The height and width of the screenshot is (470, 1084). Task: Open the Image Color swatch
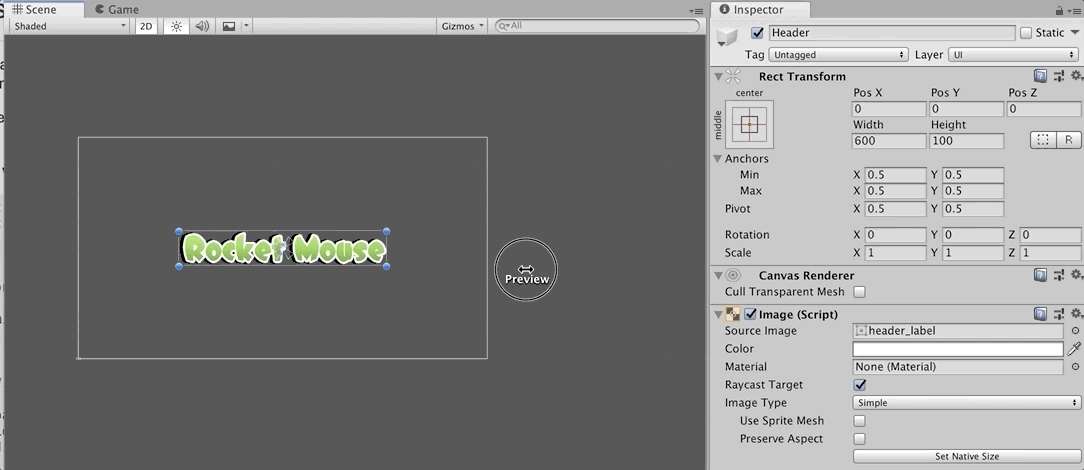957,349
